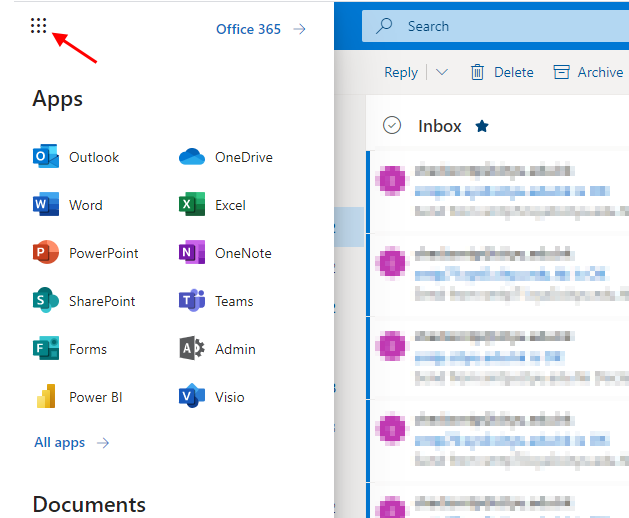Toggle the select-all circle beside Inbox
The width and height of the screenshot is (629, 518).
392,125
